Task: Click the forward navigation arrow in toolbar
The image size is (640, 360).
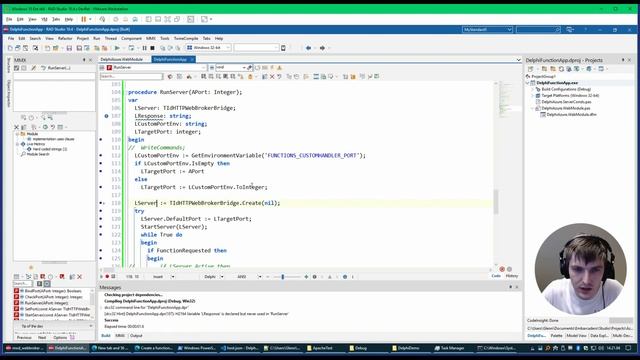Action: [322, 48]
